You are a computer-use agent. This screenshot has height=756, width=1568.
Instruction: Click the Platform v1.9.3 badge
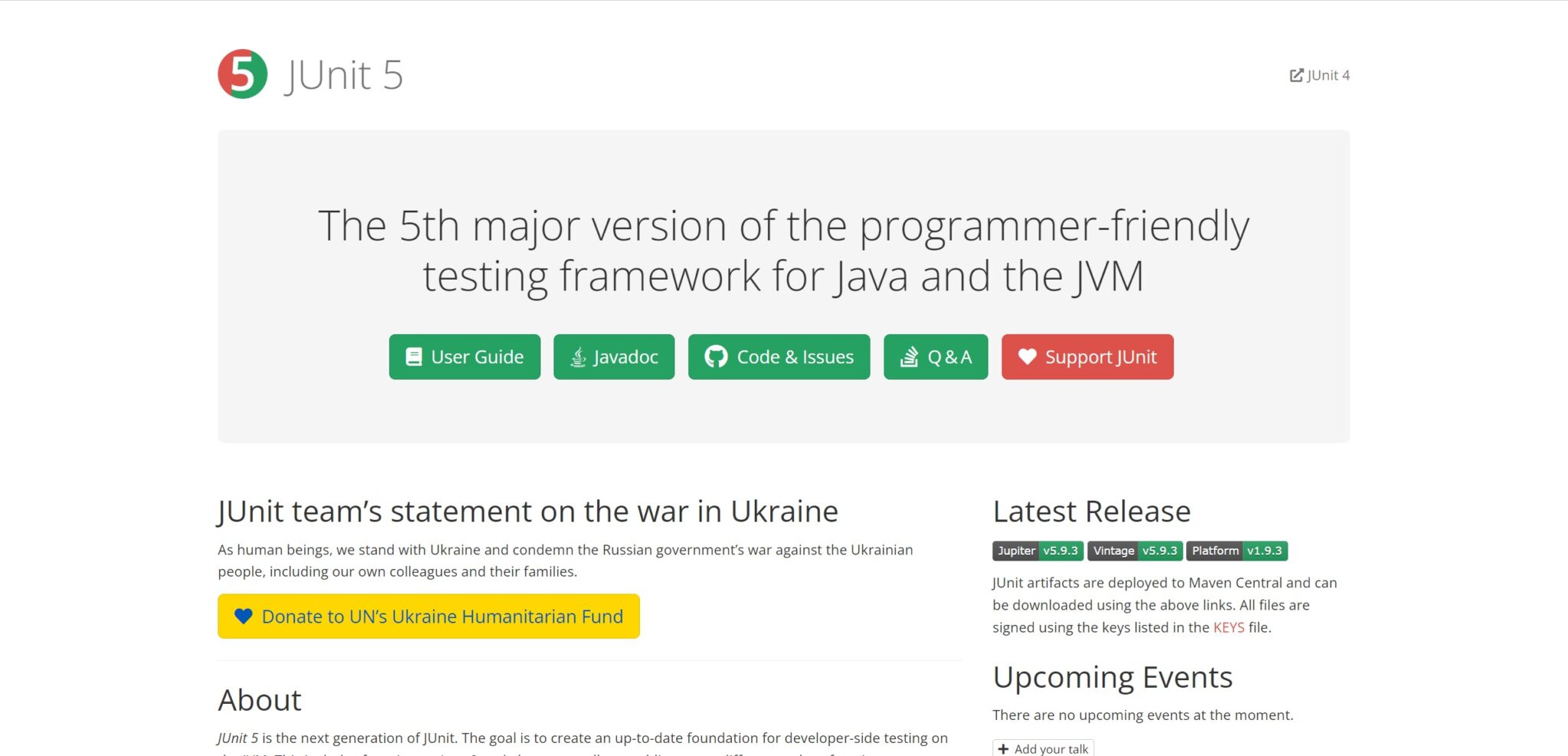(1236, 551)
